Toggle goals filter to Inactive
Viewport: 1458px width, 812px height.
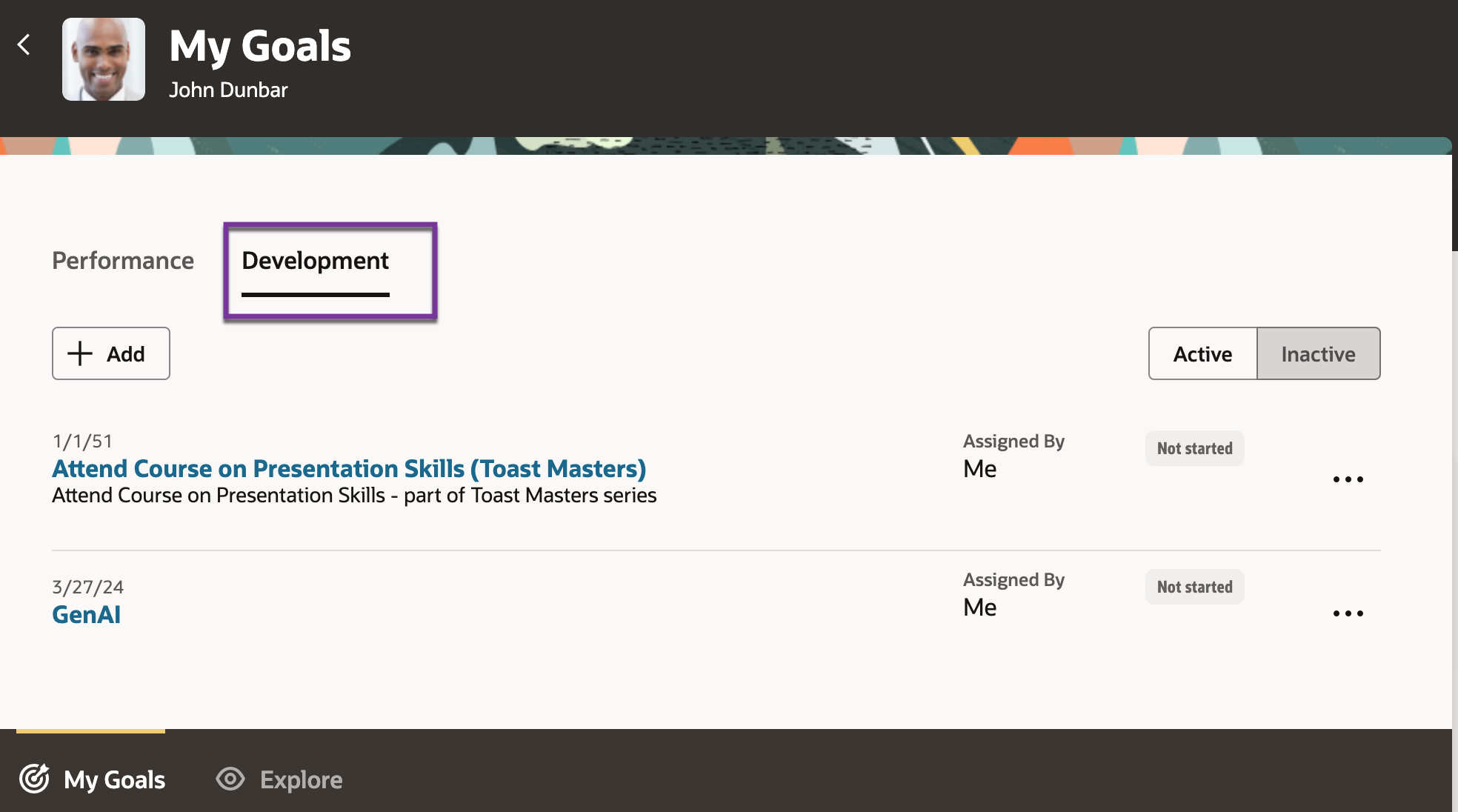tap(1318, 354)
